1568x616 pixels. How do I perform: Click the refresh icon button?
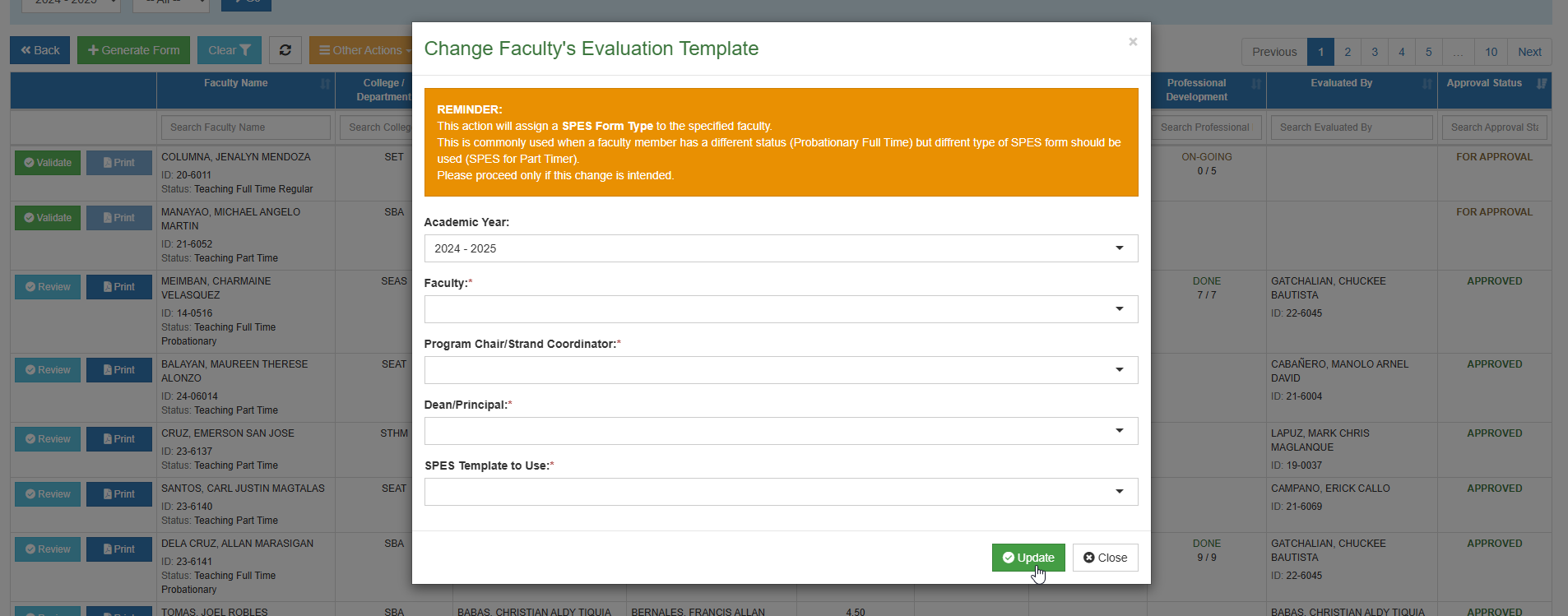click(x=285, y=50)
